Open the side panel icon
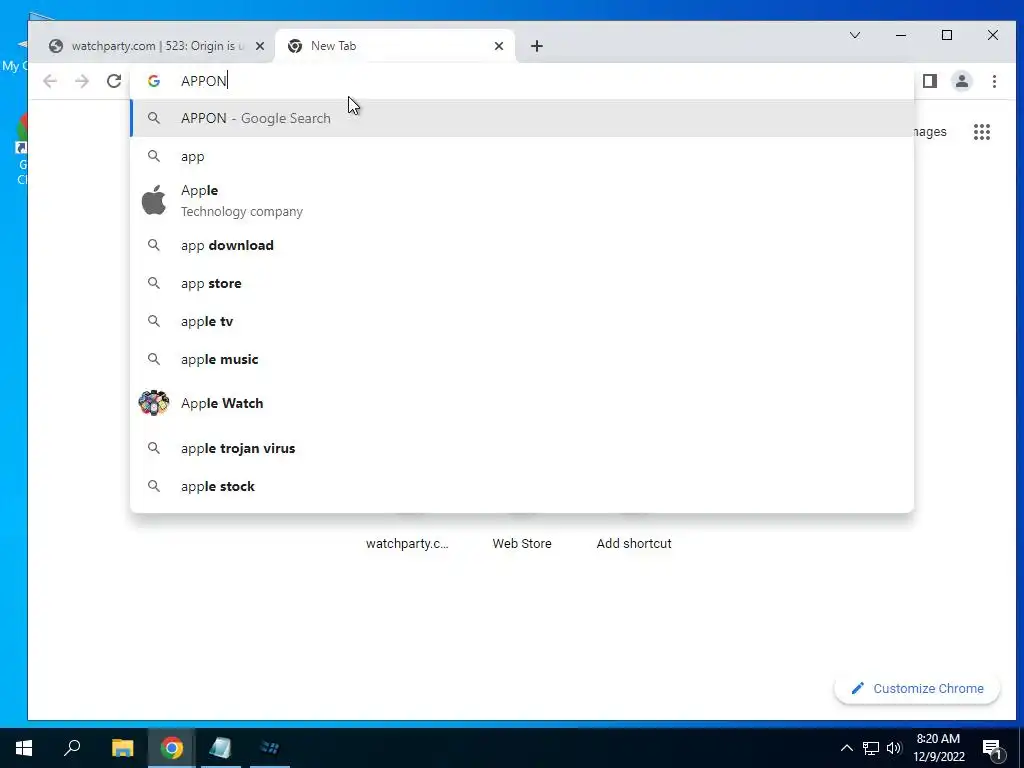 click(930, 81)
